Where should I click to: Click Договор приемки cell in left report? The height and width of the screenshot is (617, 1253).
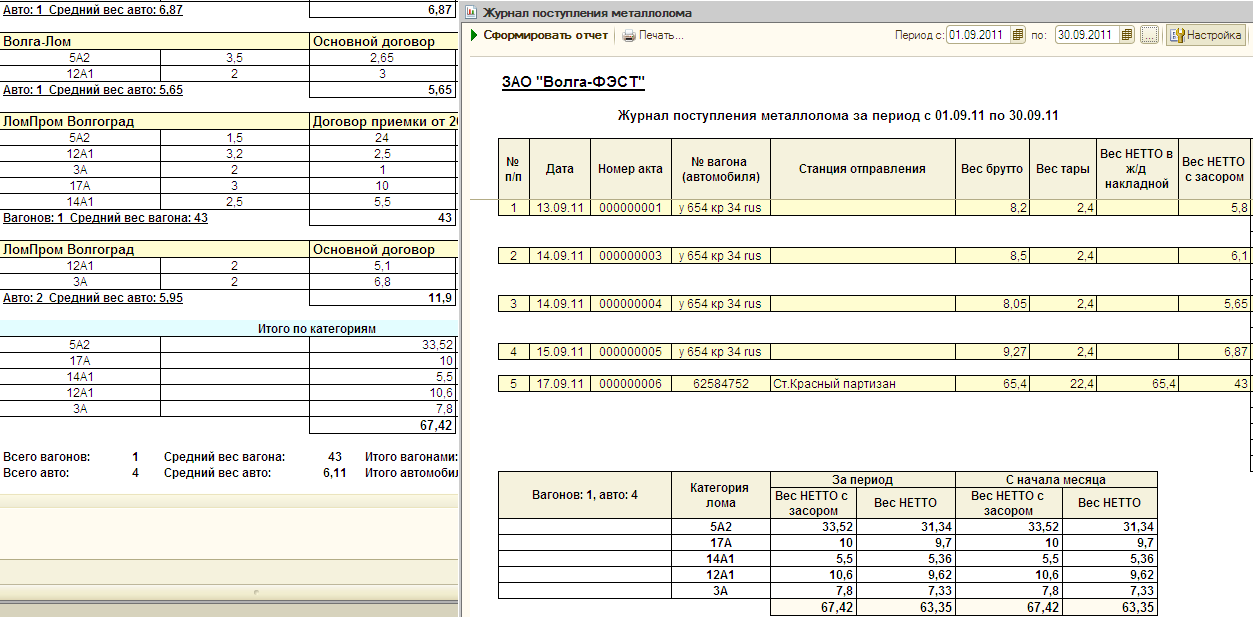(384, 122)
